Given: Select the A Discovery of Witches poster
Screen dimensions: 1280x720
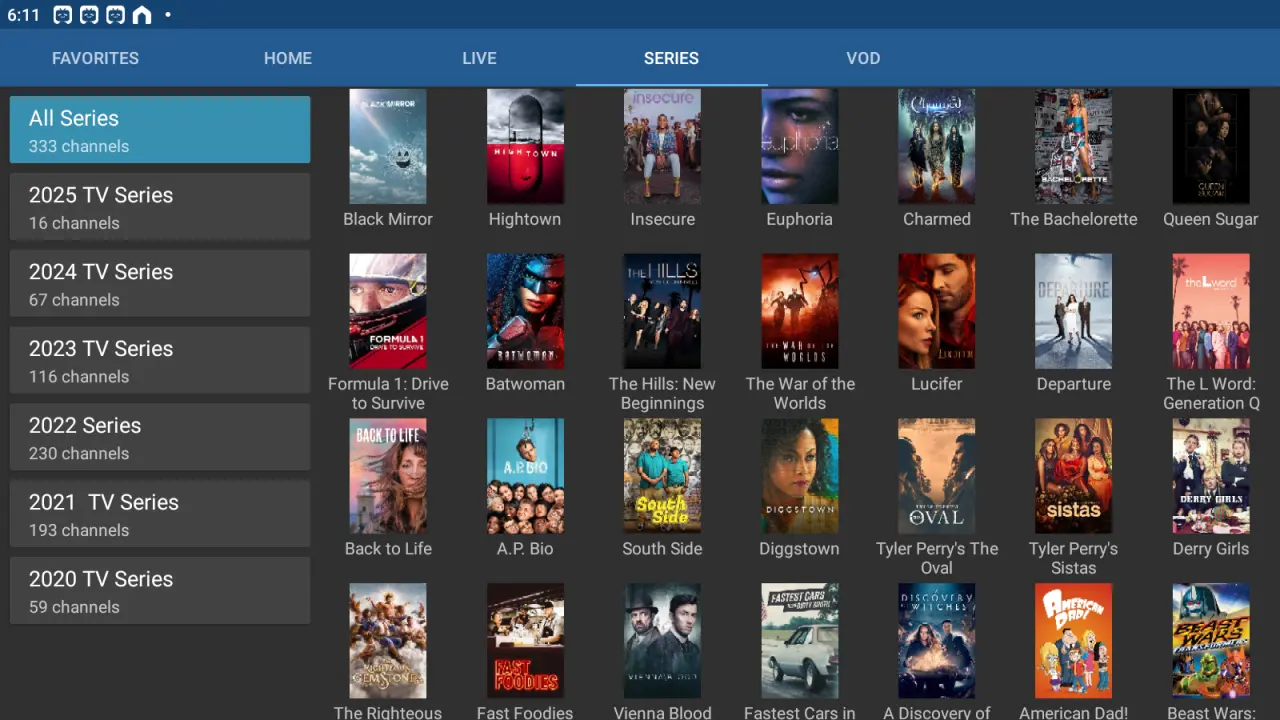Looking at the screenshot, I should [x=936, y=641].
